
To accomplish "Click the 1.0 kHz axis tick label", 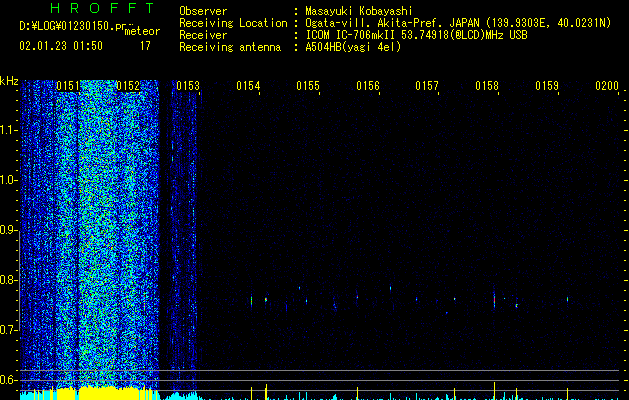I will point(7,180).
